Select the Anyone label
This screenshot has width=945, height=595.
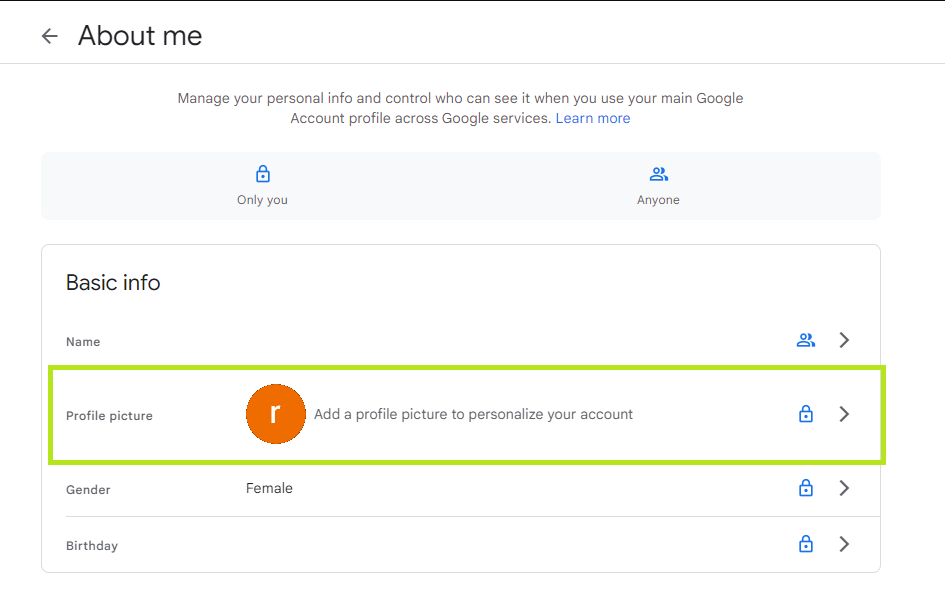point(658,200)
